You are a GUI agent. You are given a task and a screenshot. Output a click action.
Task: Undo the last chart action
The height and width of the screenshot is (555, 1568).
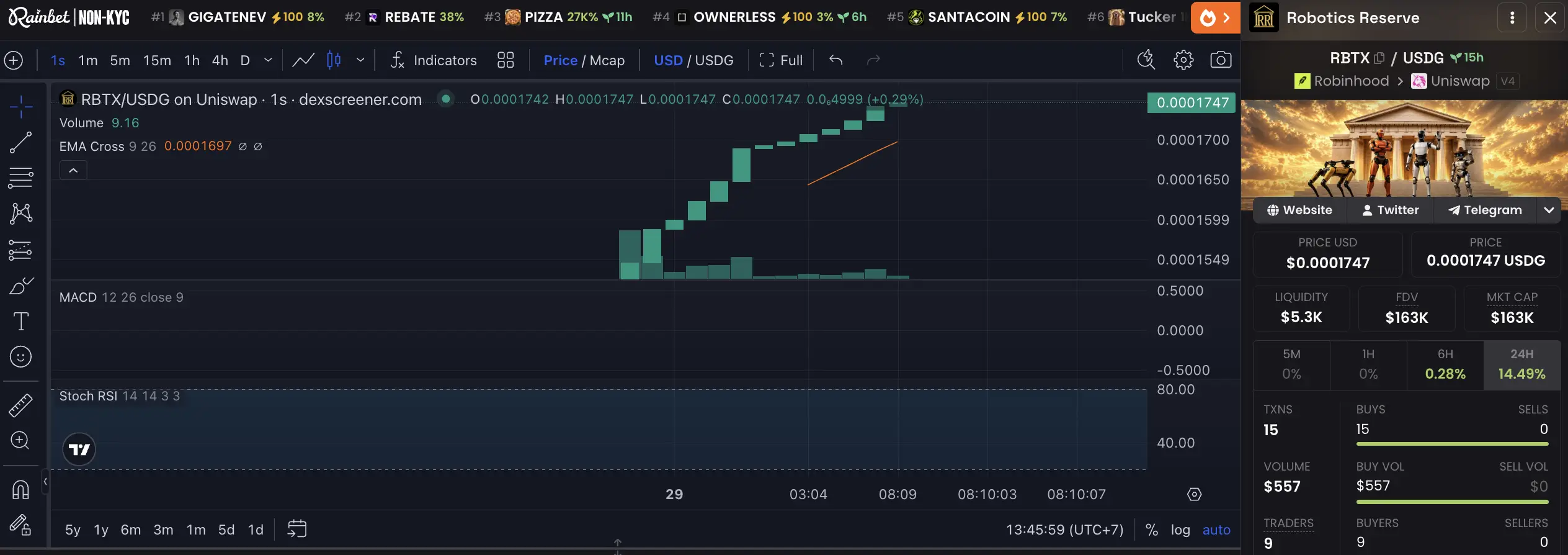pos(835,60)
